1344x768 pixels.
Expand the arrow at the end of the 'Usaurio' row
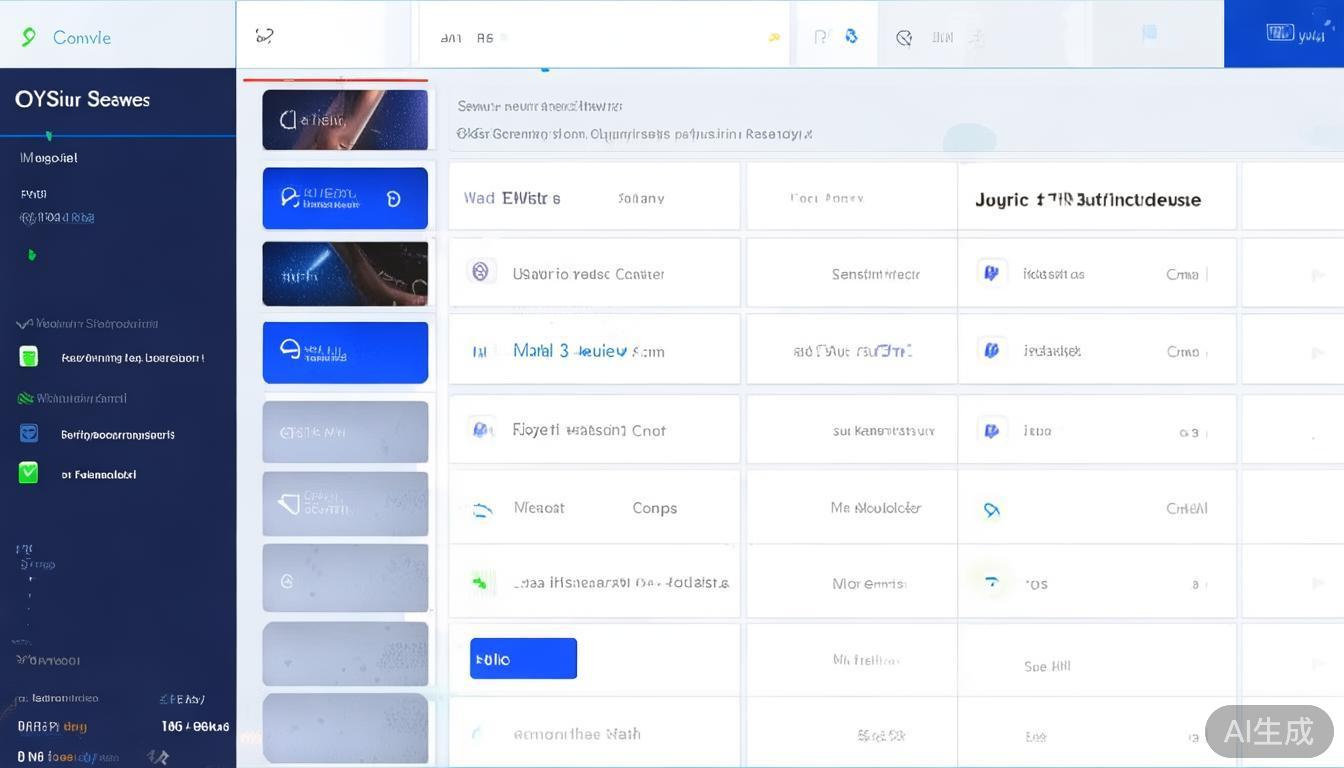pos(1318,273)
